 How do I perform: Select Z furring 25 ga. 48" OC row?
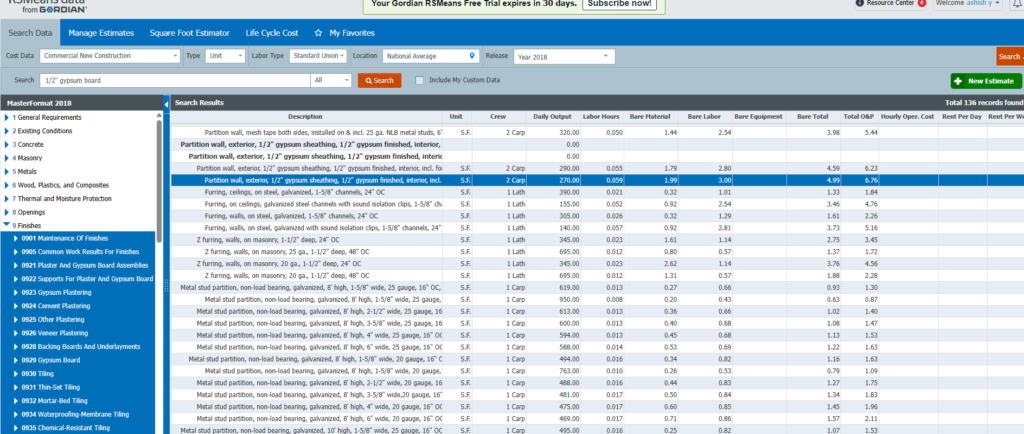[598, 252]
